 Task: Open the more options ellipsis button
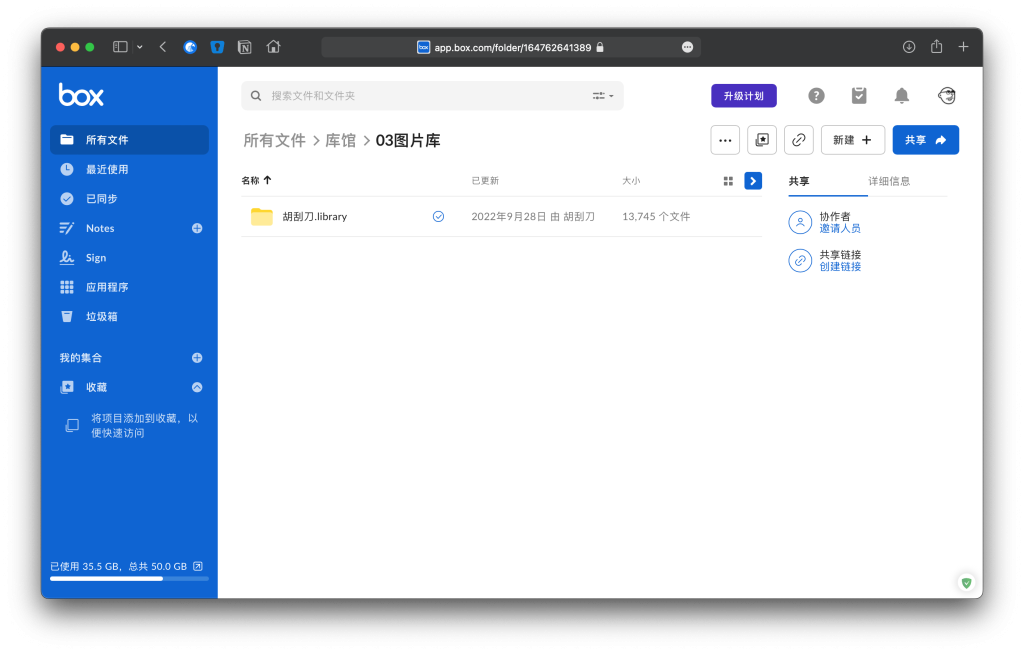click(x=725, y=140)
